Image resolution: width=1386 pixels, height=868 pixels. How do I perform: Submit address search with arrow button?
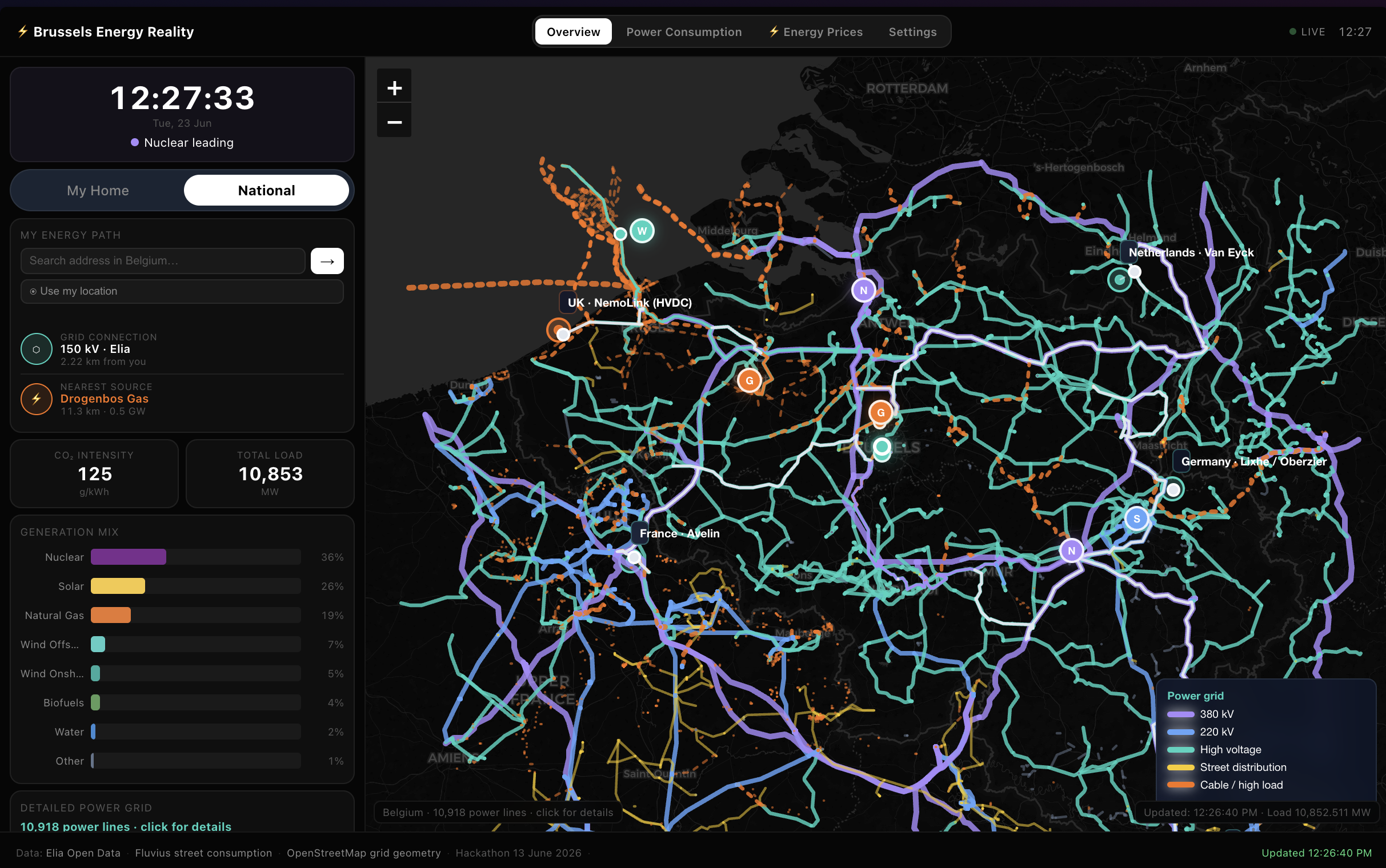point(327,260)
